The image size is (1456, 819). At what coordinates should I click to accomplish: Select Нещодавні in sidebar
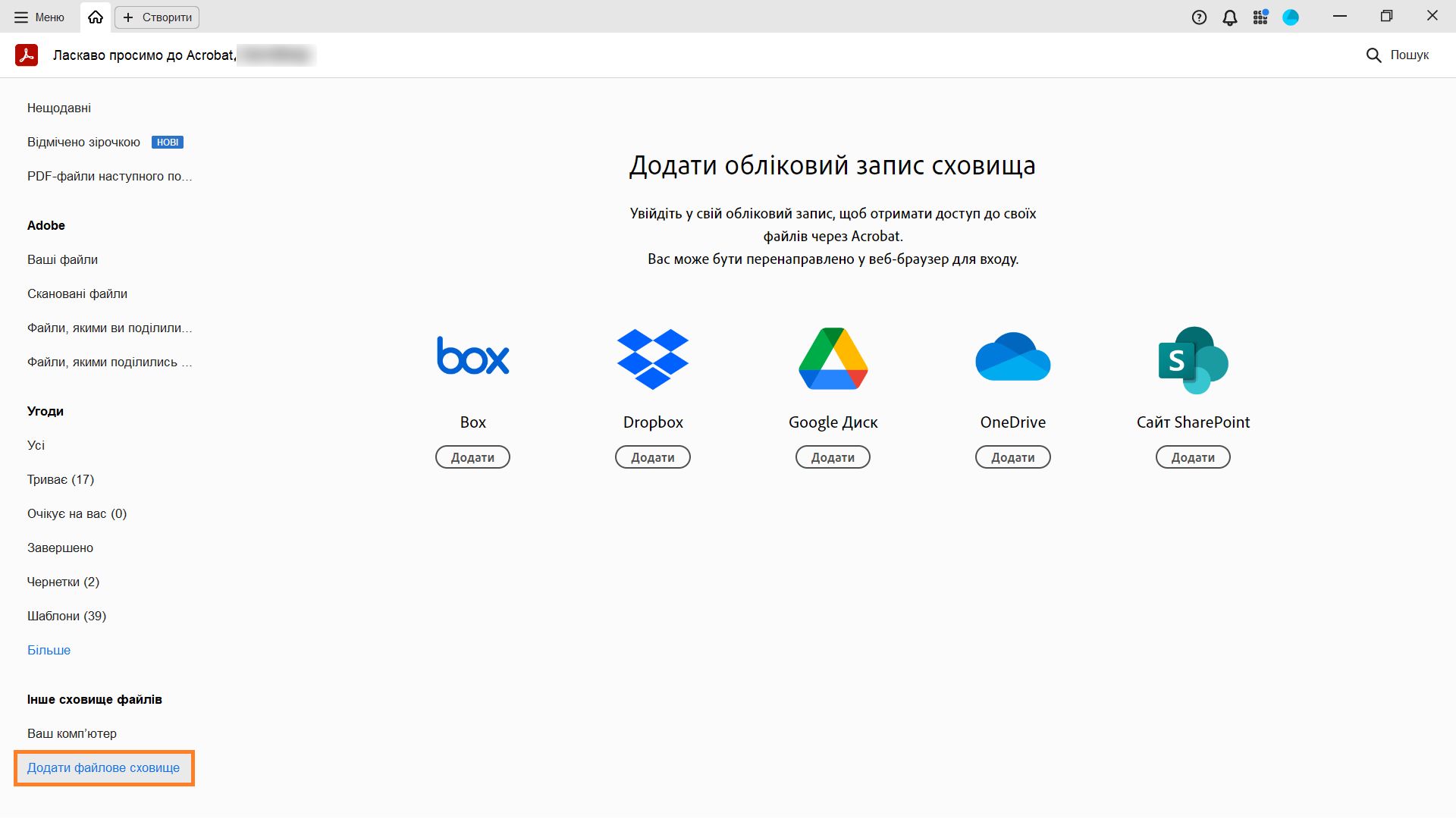[59, 108]
